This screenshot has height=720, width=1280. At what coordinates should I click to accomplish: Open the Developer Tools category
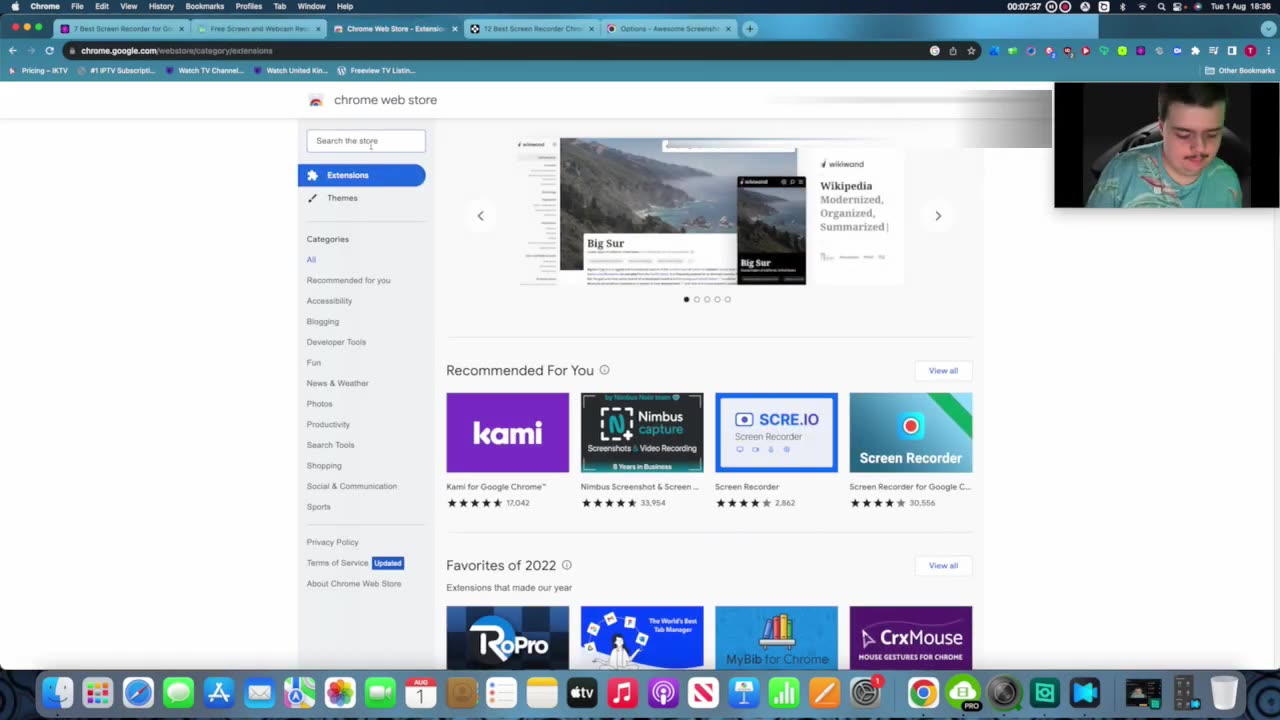336,342
